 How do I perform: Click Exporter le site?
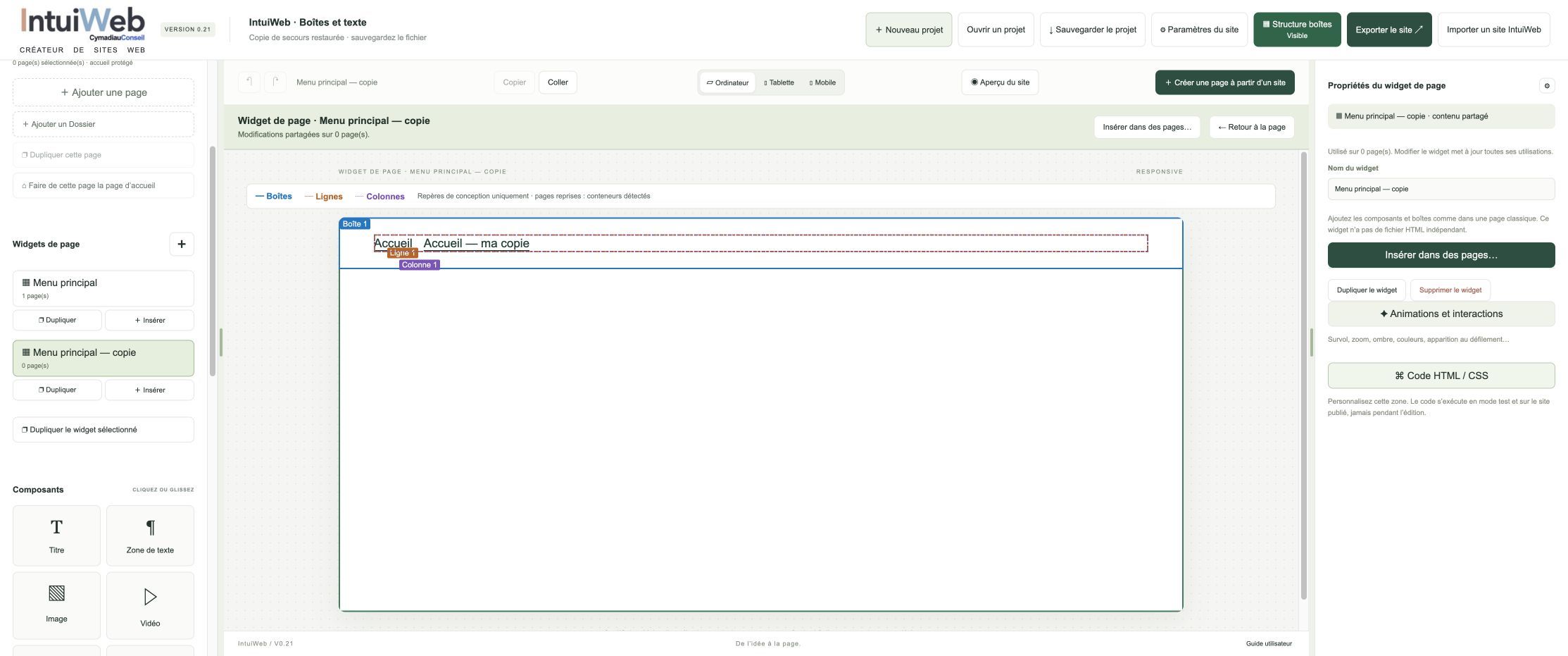[x=1389, y=30]
